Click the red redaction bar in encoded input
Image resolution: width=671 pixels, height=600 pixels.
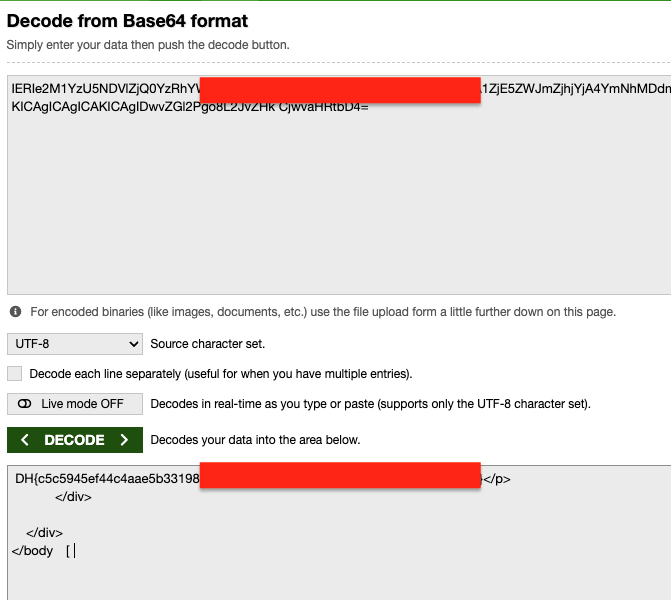340,90
